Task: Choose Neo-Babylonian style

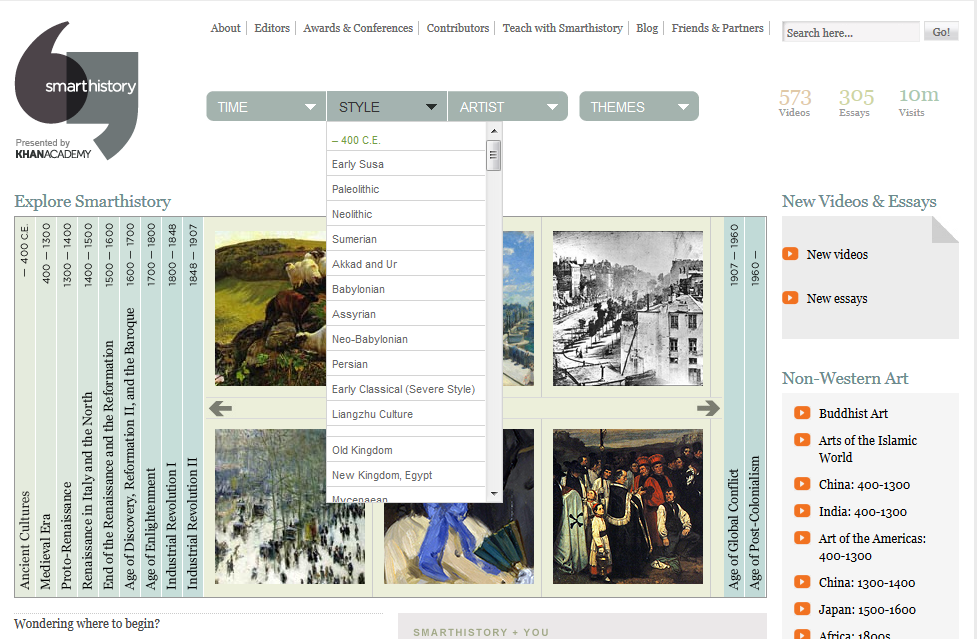Action: tap(406, 338)
